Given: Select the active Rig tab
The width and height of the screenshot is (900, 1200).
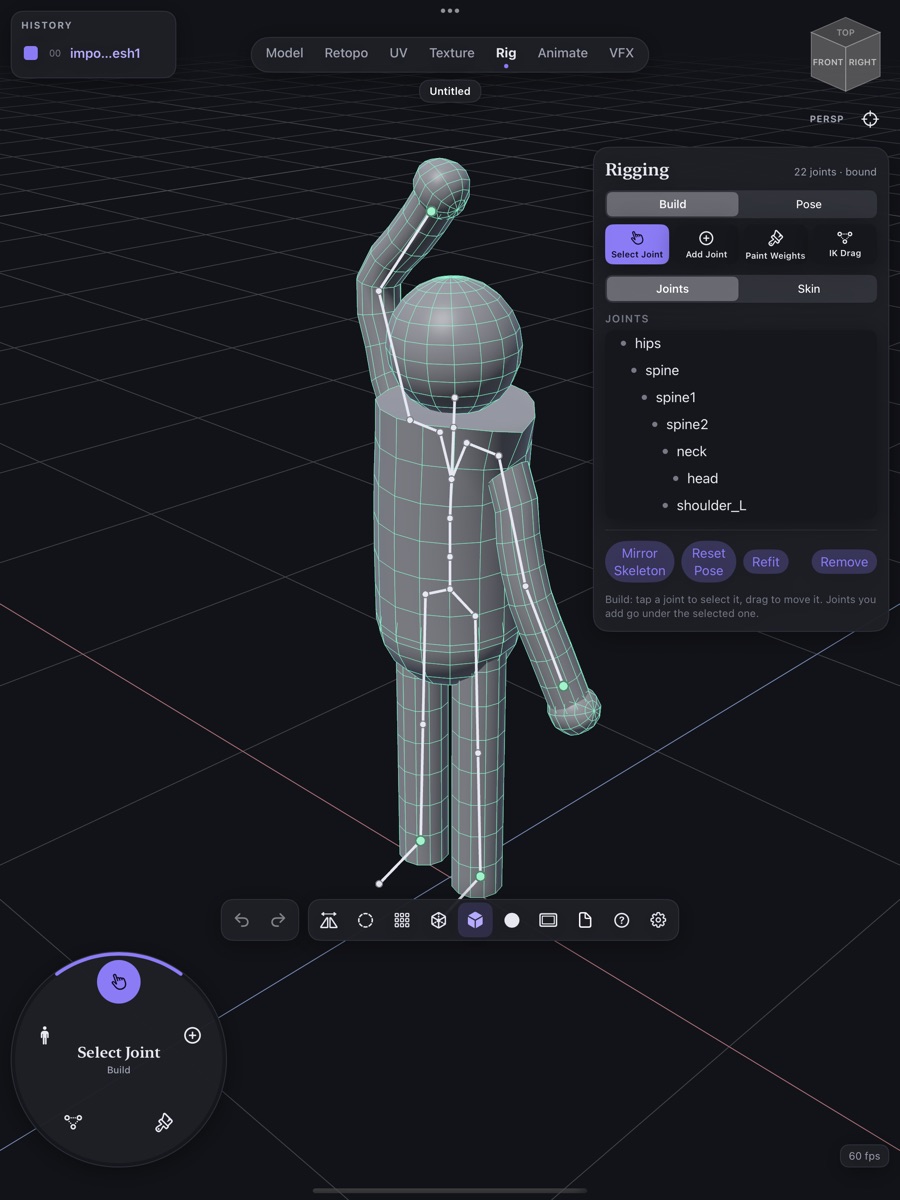Looking at the screenshot, I should [x=506, y=53].
